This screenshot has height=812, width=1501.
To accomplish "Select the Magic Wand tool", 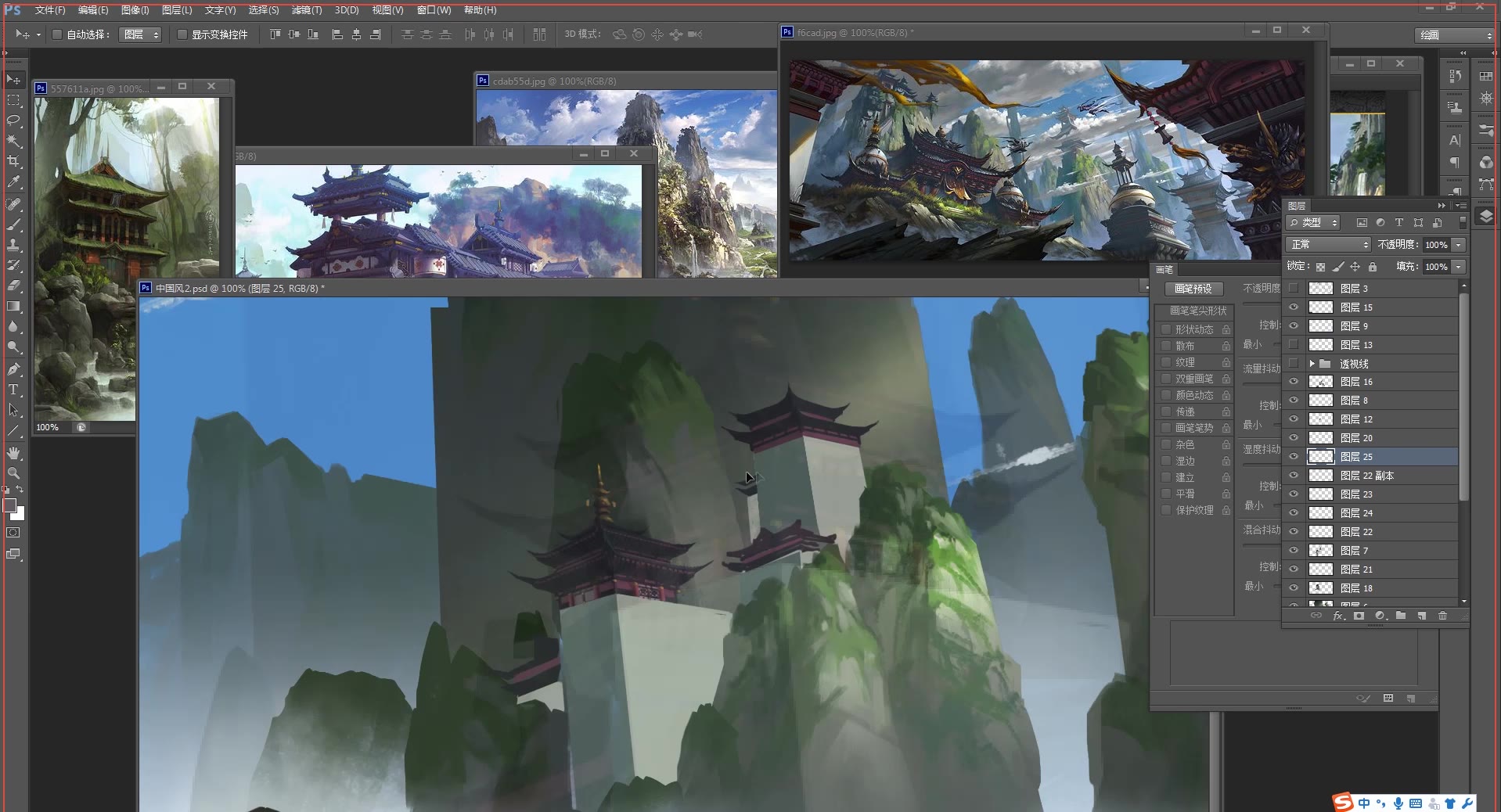I will click(14, 141).
